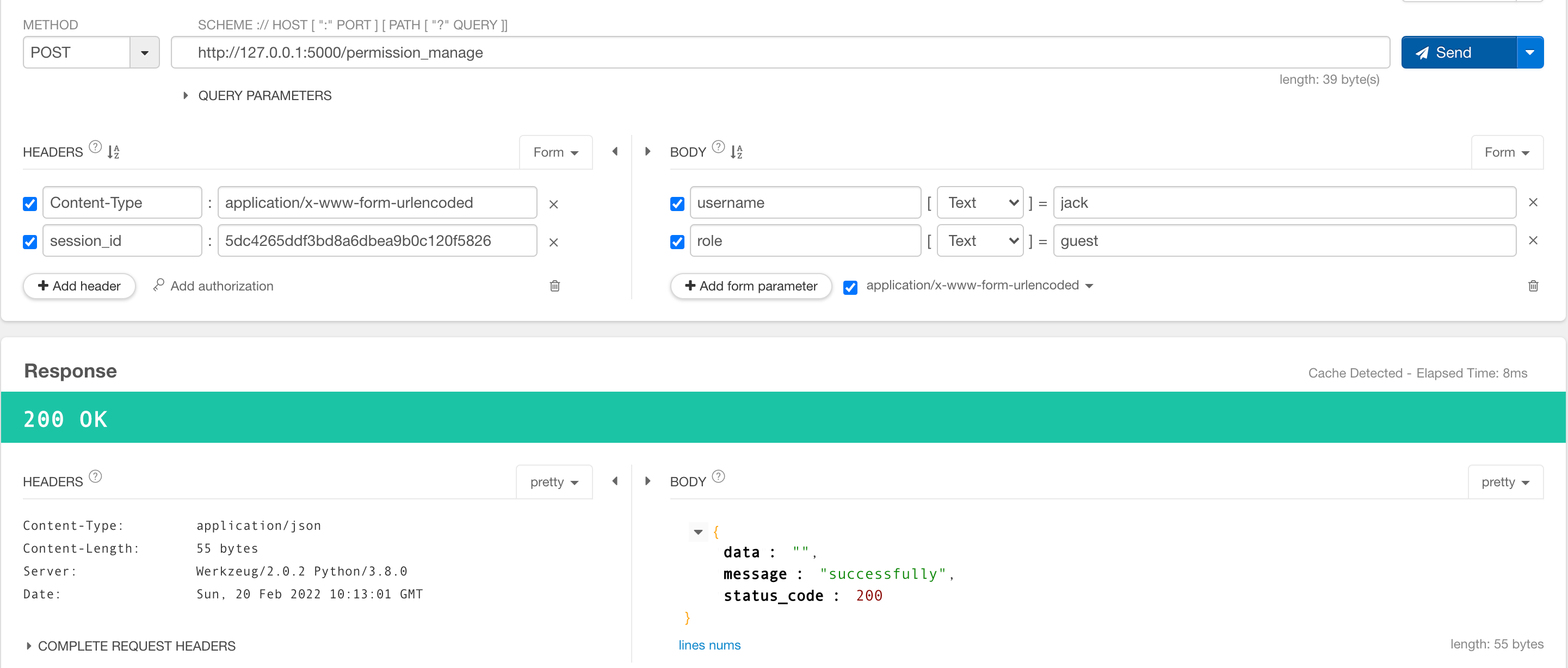Click the Add header button
This screenshot has height=668, width=1568.
click(79, 285)
